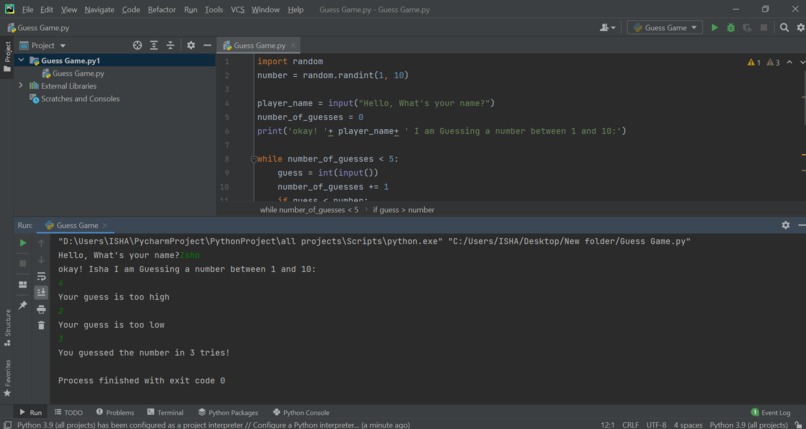
Task: Open Run panel settings gear
Action: (x=785, y=225)
